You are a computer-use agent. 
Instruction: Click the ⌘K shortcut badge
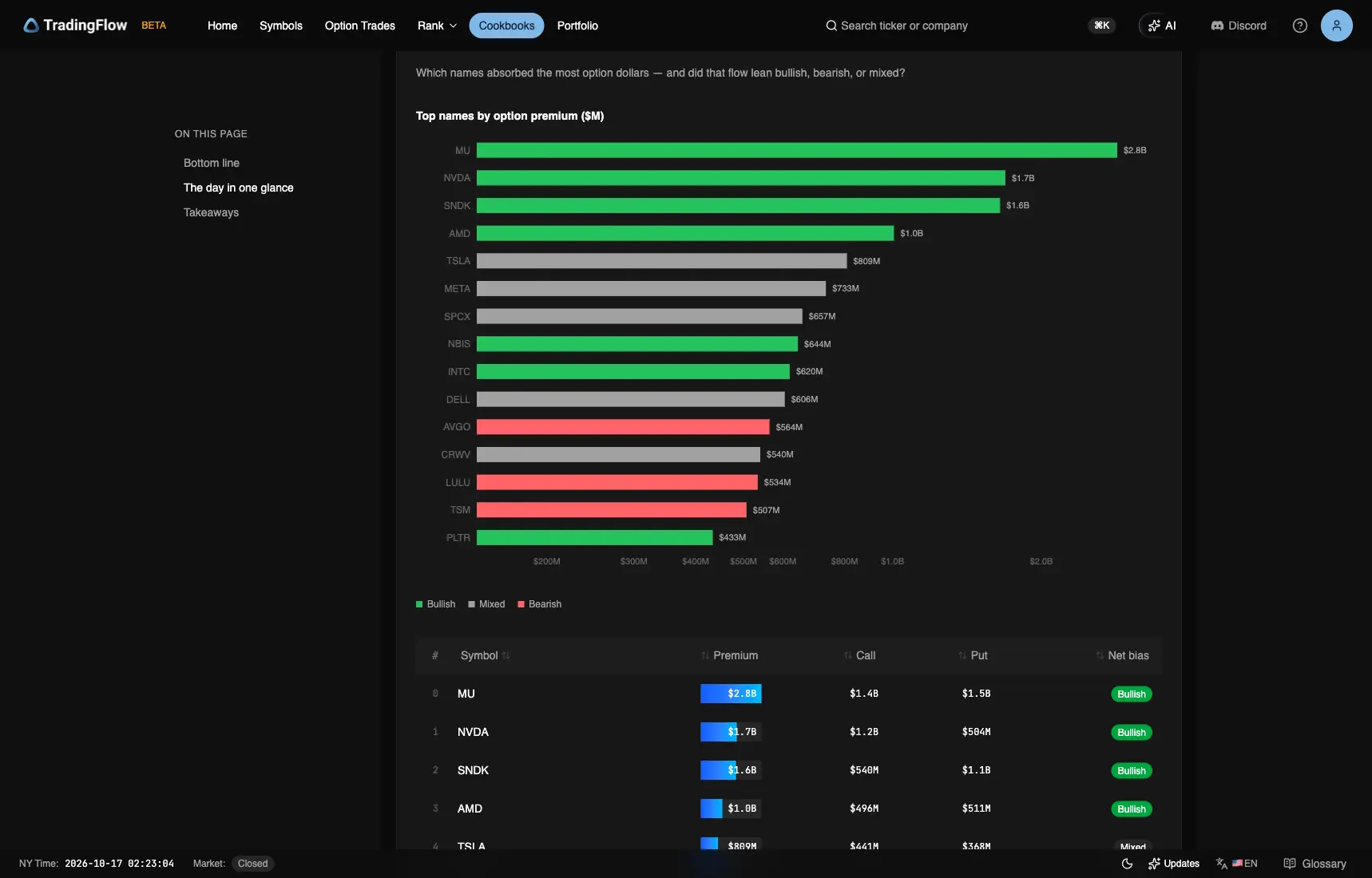point(1102,26)
